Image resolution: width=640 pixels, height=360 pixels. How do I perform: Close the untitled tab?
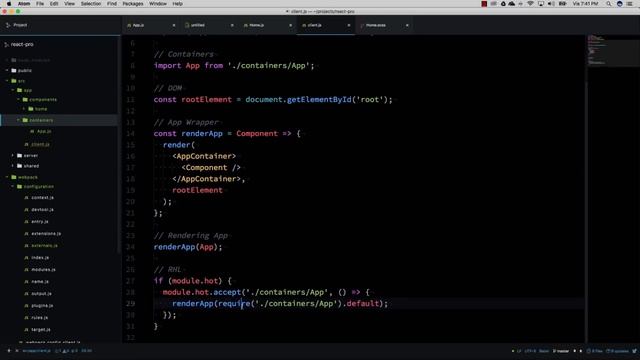click(x=232, y=25)
